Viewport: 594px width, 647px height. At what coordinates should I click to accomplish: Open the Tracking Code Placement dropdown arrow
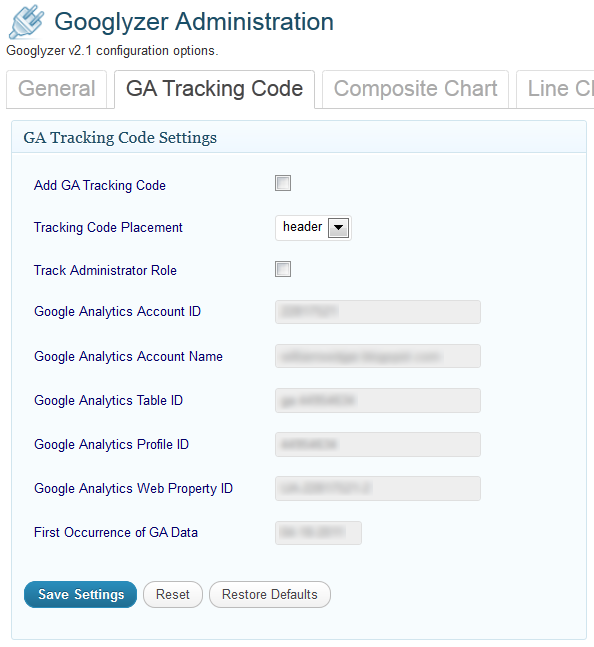tap(338, 227)
